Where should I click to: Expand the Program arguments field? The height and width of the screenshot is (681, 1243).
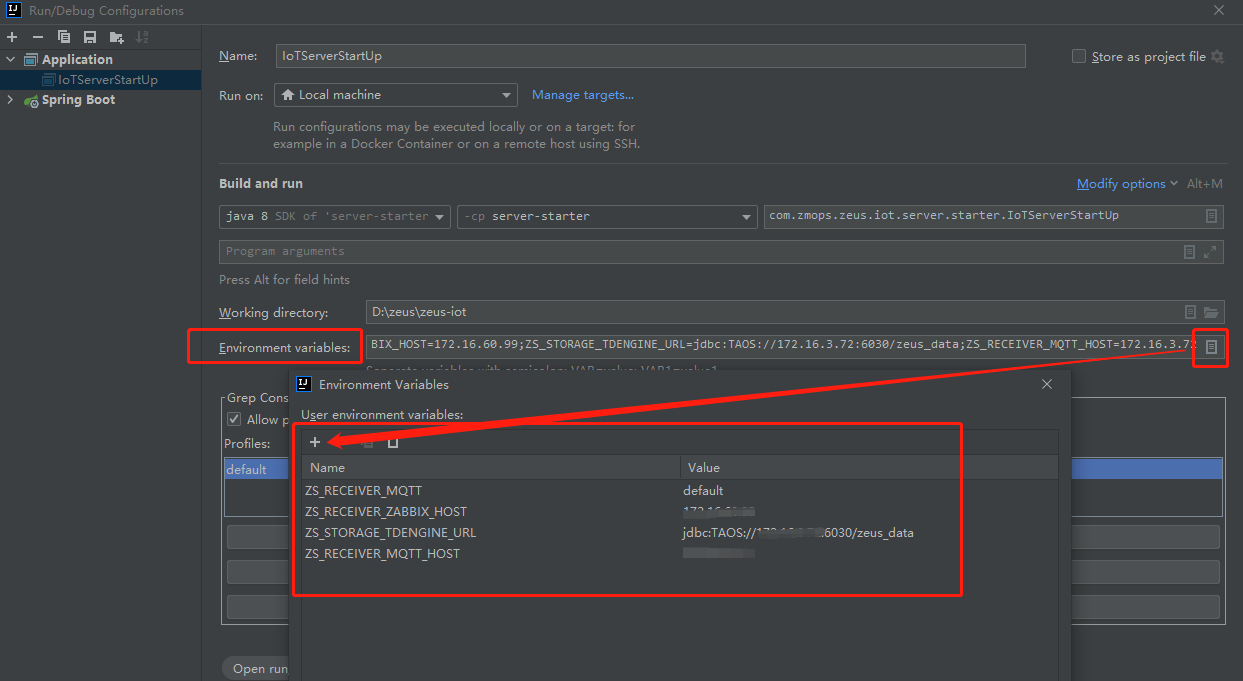tap(1211, 252)
